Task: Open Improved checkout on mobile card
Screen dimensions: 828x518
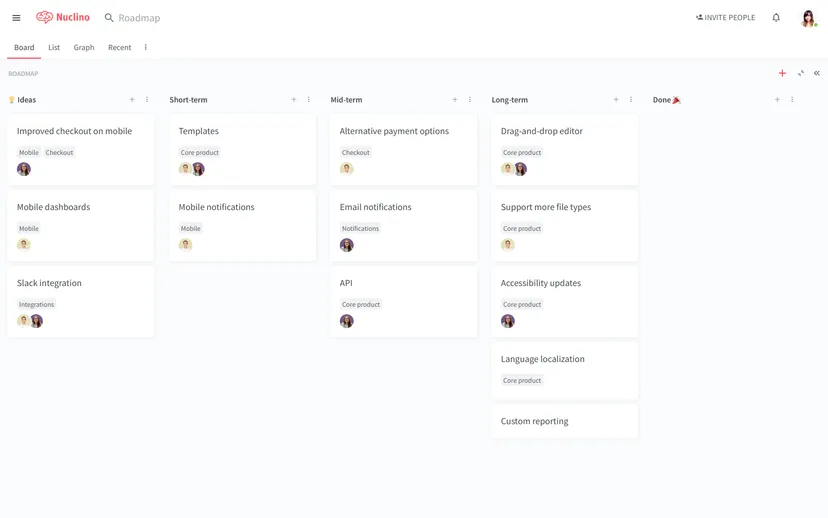Action: tap(81, 149)
